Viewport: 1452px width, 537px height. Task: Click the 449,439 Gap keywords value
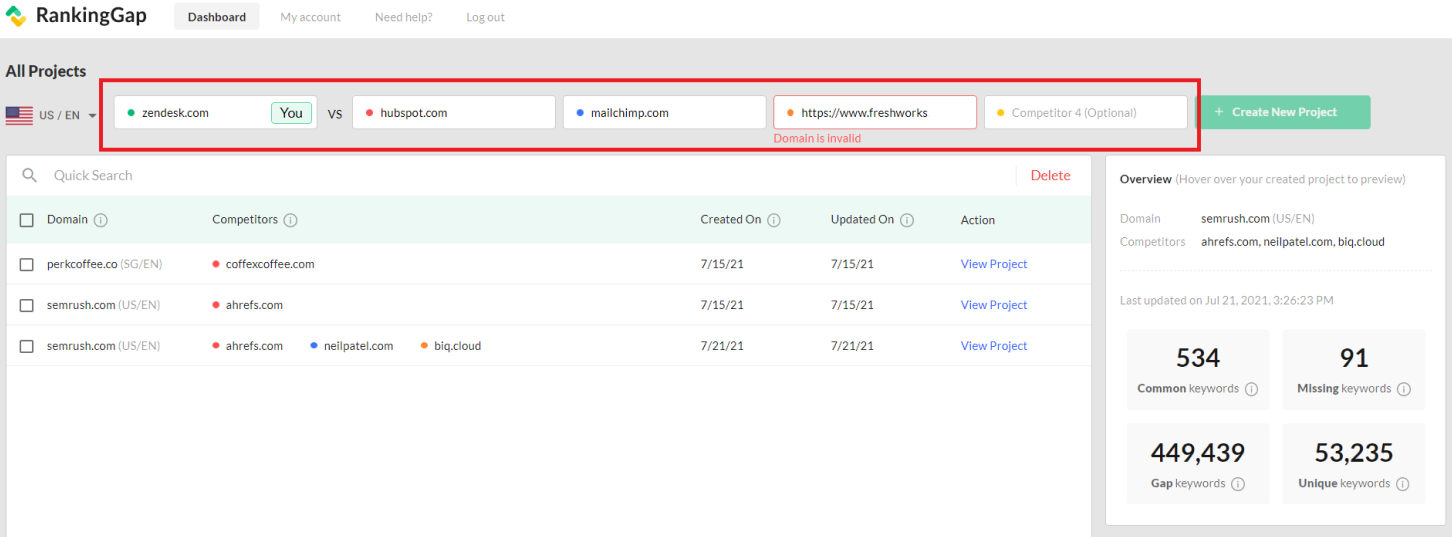click(x=1198, y=453)
